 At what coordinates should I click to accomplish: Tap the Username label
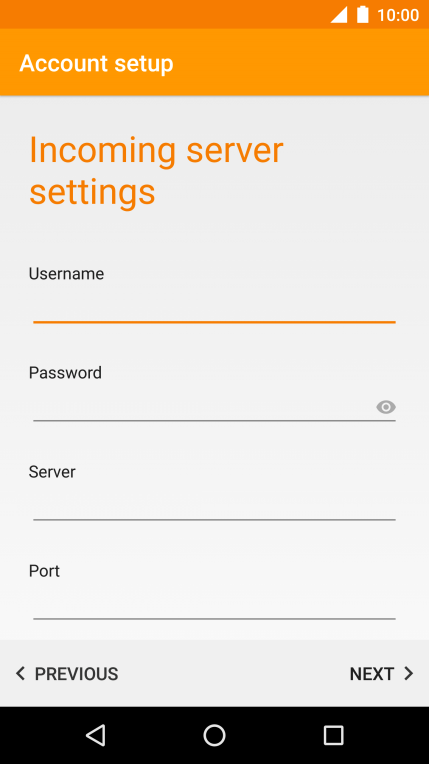(x=66, y=274)
